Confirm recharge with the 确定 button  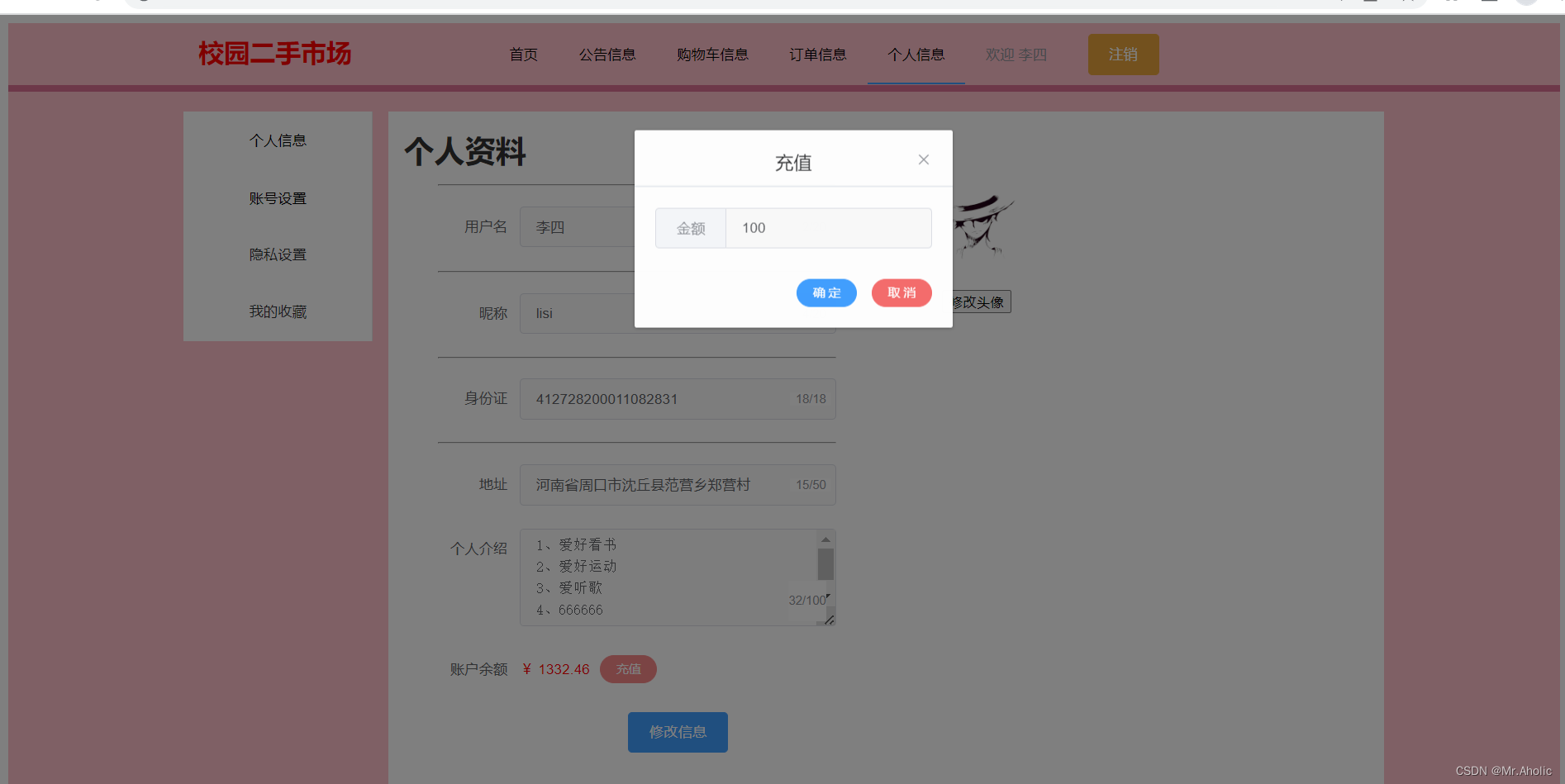click(x=826, y=292)
